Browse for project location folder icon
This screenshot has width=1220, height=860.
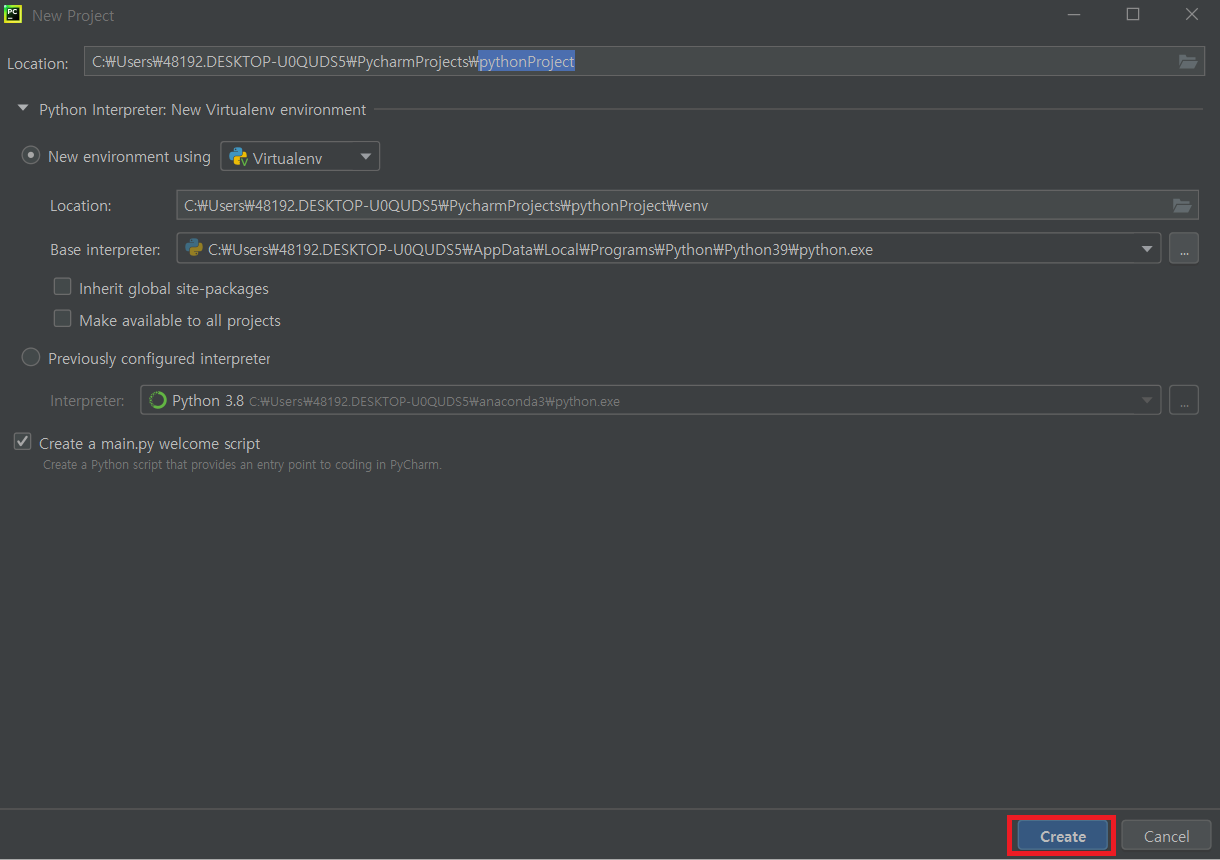pos(1188,62)
